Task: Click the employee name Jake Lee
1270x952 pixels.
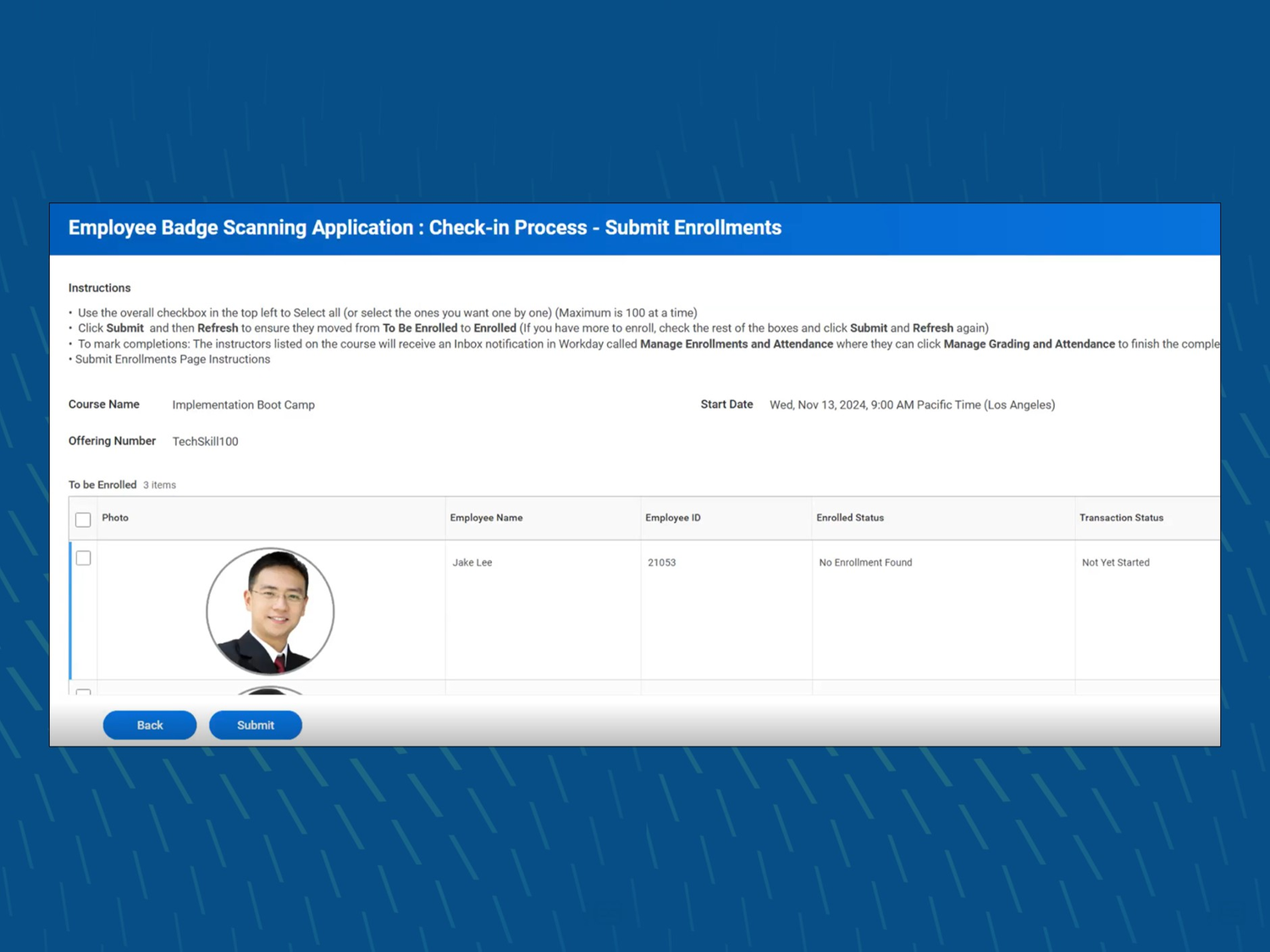Action: 472,562
